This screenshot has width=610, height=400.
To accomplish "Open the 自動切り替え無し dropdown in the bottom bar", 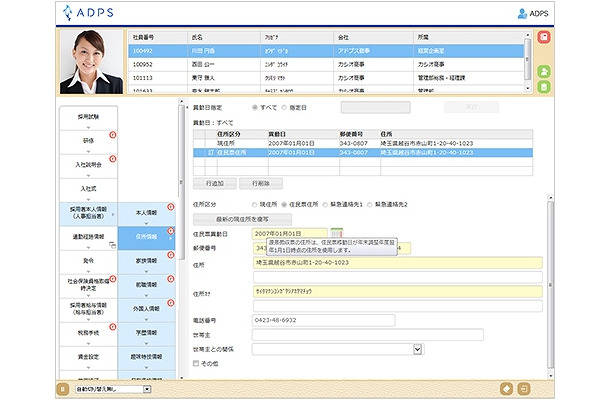I will (x=147, y=389).
